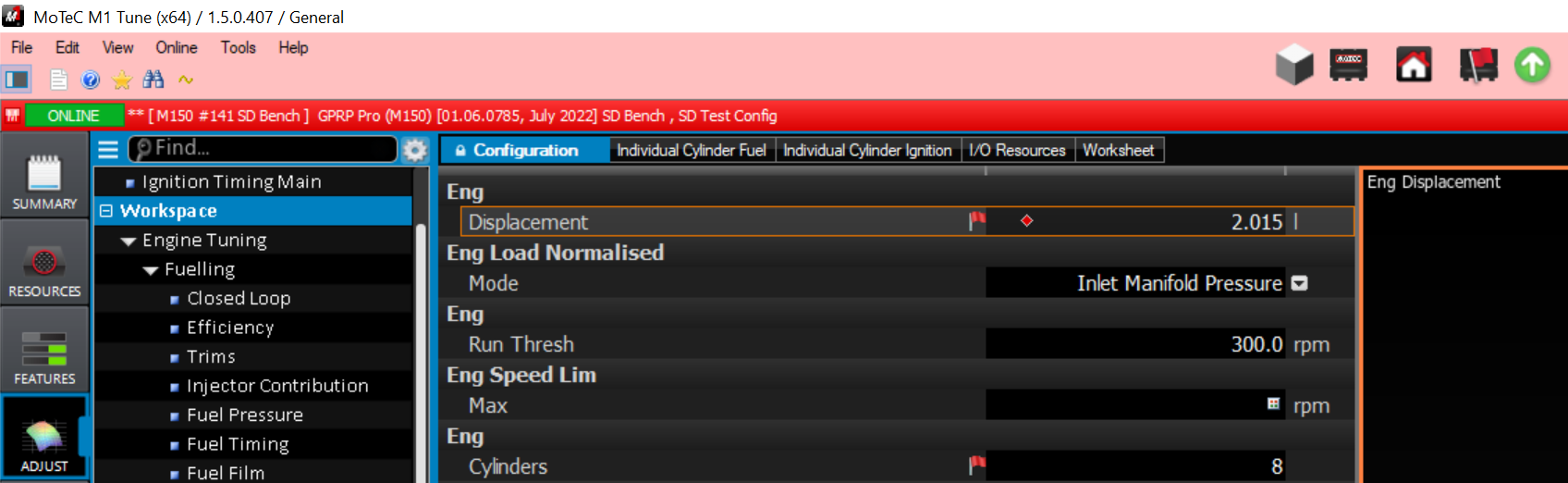Screen dimensions: 1568x483
Task: Open help via blue question mark icon
Action: (x=91, y=80)
